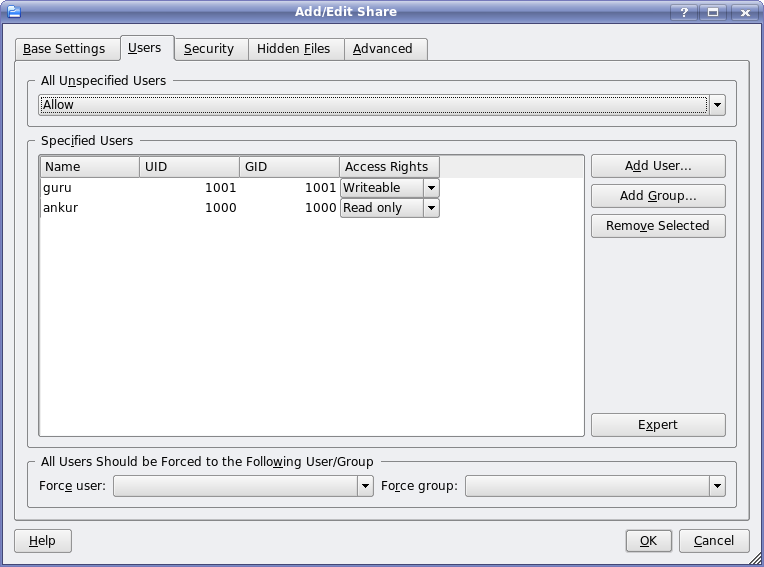The height and width of the screenshot is (567, 764).
Task: Expand the Force user combo box
Action: [365, 486]
